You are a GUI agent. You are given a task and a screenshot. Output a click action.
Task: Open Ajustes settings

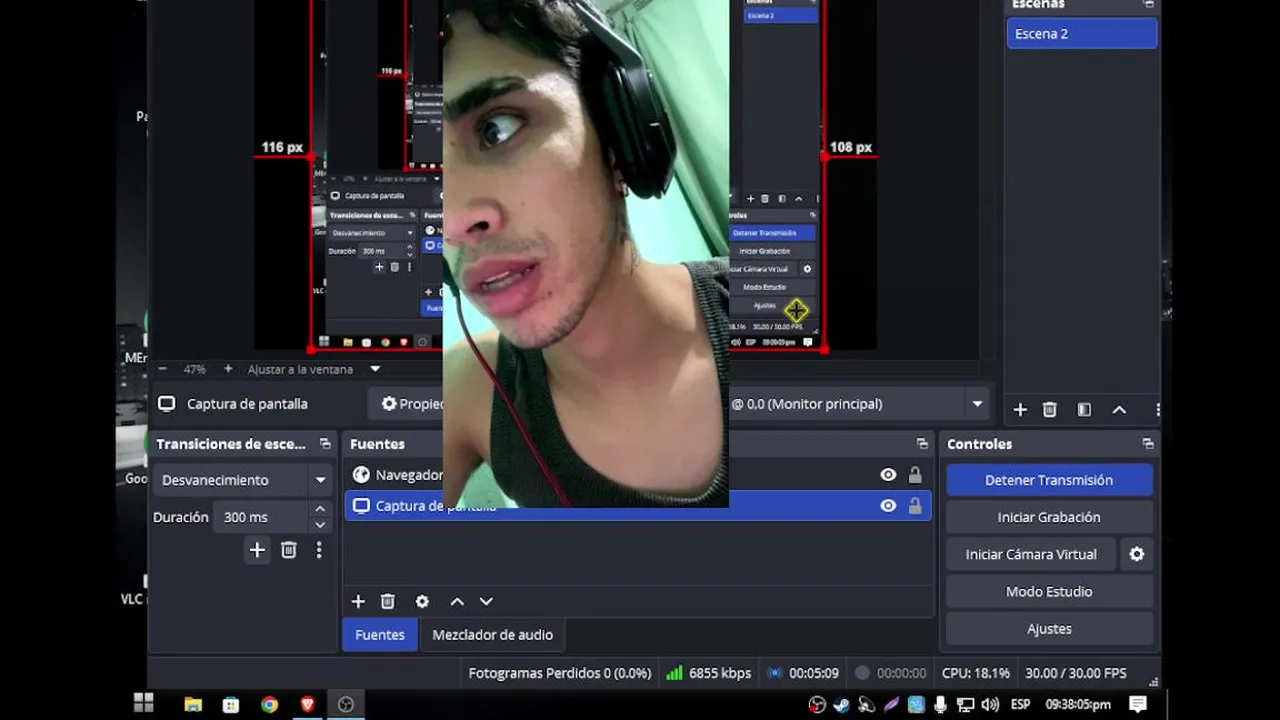point(1049,628)
